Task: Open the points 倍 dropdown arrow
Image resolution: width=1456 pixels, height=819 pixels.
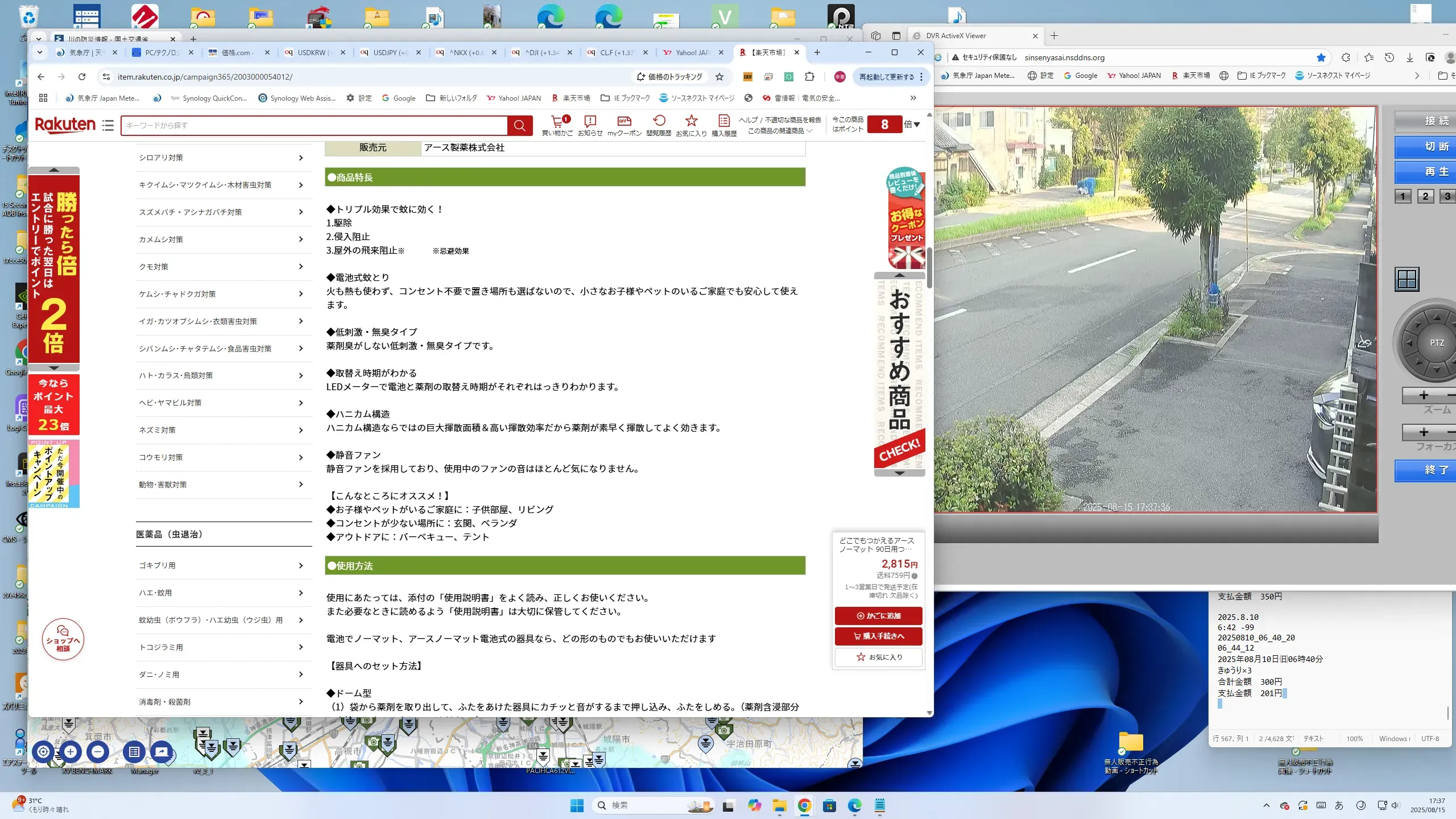Action: (916, 125)
